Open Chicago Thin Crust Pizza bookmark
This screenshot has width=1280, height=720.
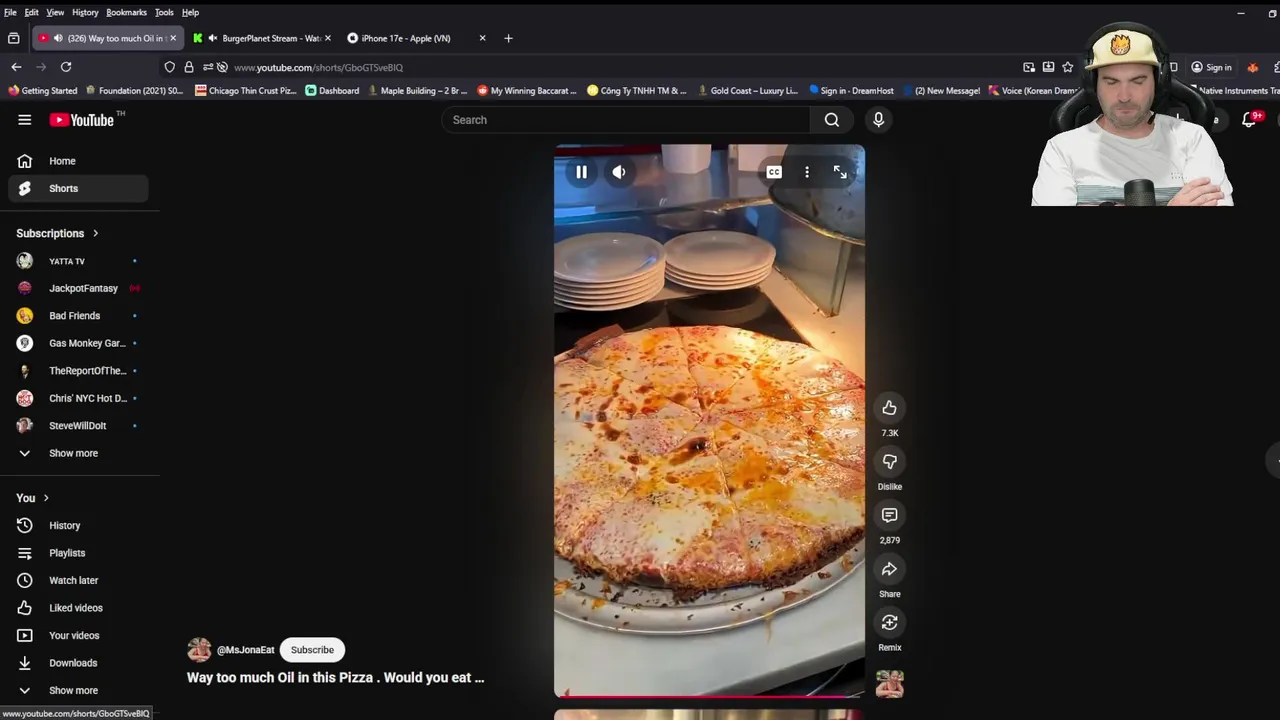coord(246,91)
